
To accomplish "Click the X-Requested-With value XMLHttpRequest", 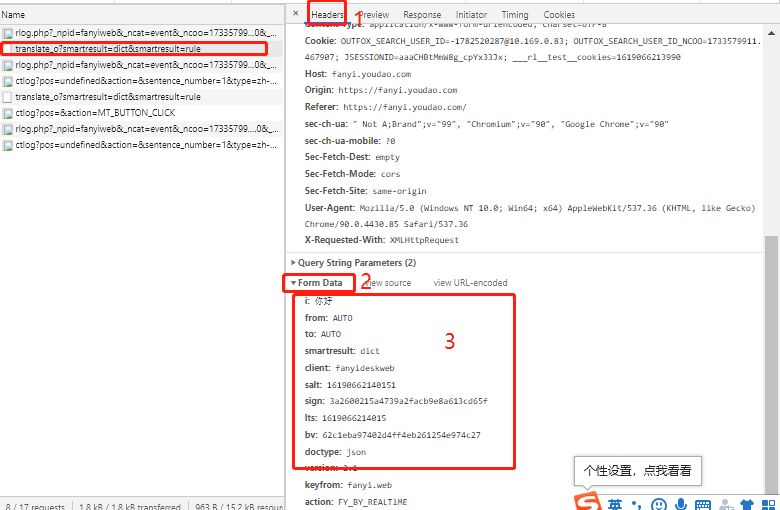I will point(424,240).
